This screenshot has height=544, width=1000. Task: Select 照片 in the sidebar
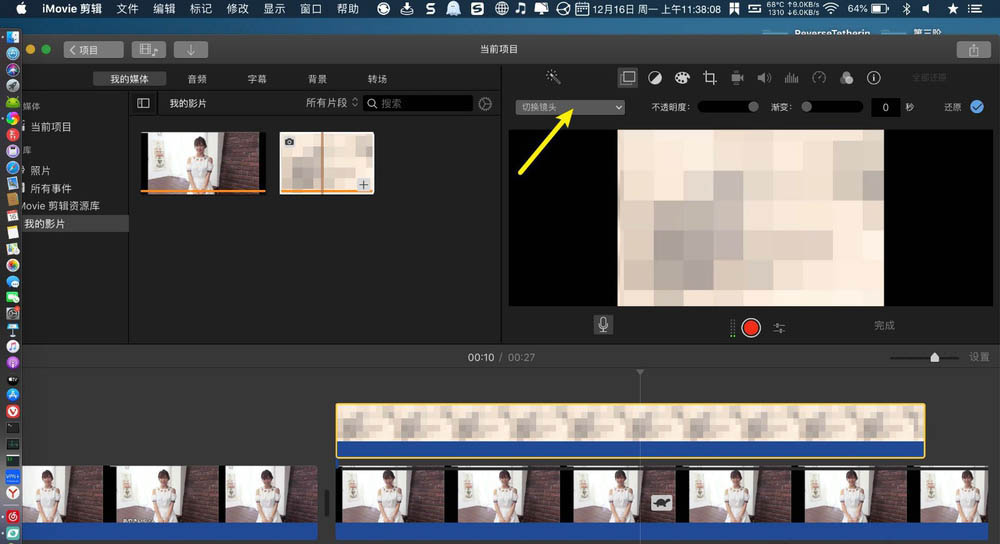(40, 170)
